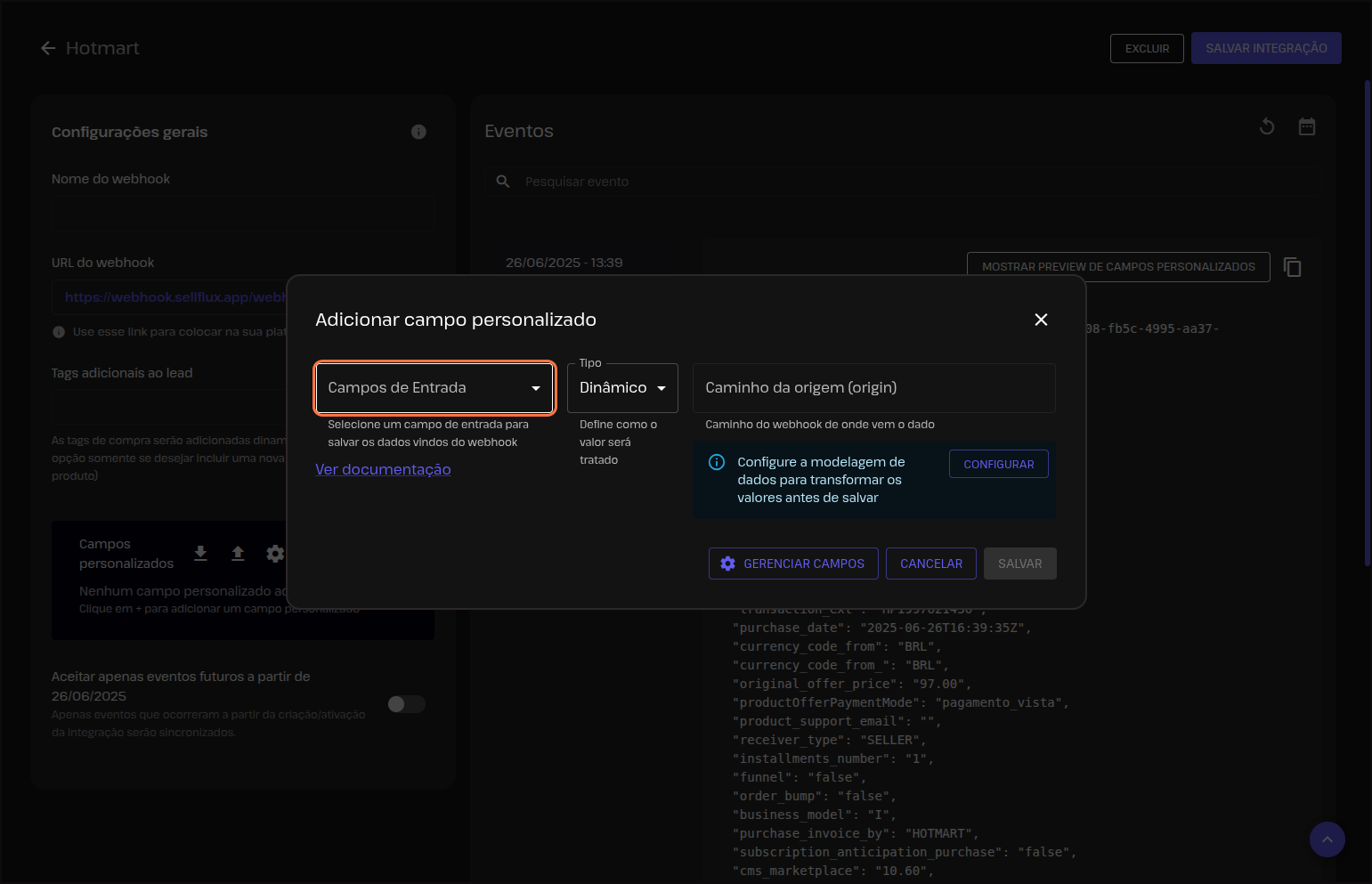Click the download icon for custom fields
Viewport: 1372px width, 884px height.
pyautogui.click(x=200, y=554)
